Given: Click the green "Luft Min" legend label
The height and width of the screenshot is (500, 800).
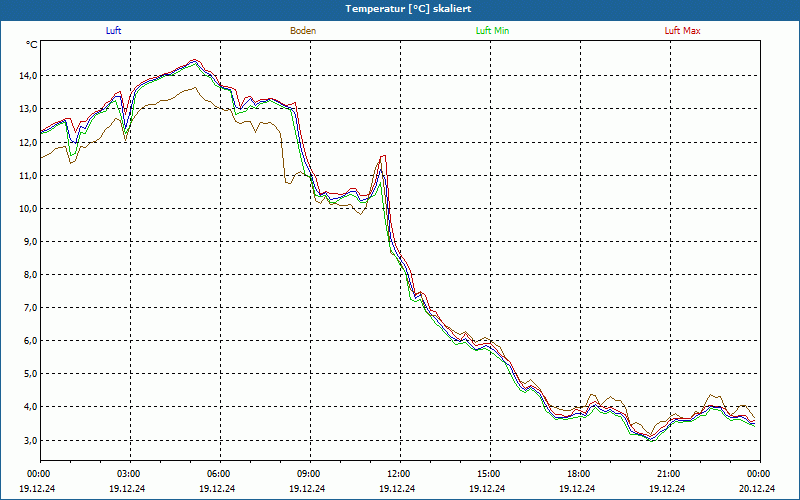Looking at the screenshot, I should point(492,31).
